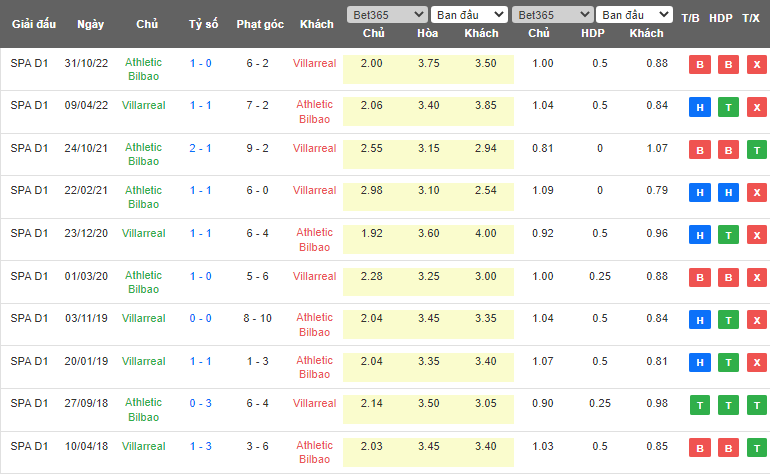Click the T/X badge in the 31/10/22 row
Viewport: 770px width, 474px height.
[x=757, y=64]
